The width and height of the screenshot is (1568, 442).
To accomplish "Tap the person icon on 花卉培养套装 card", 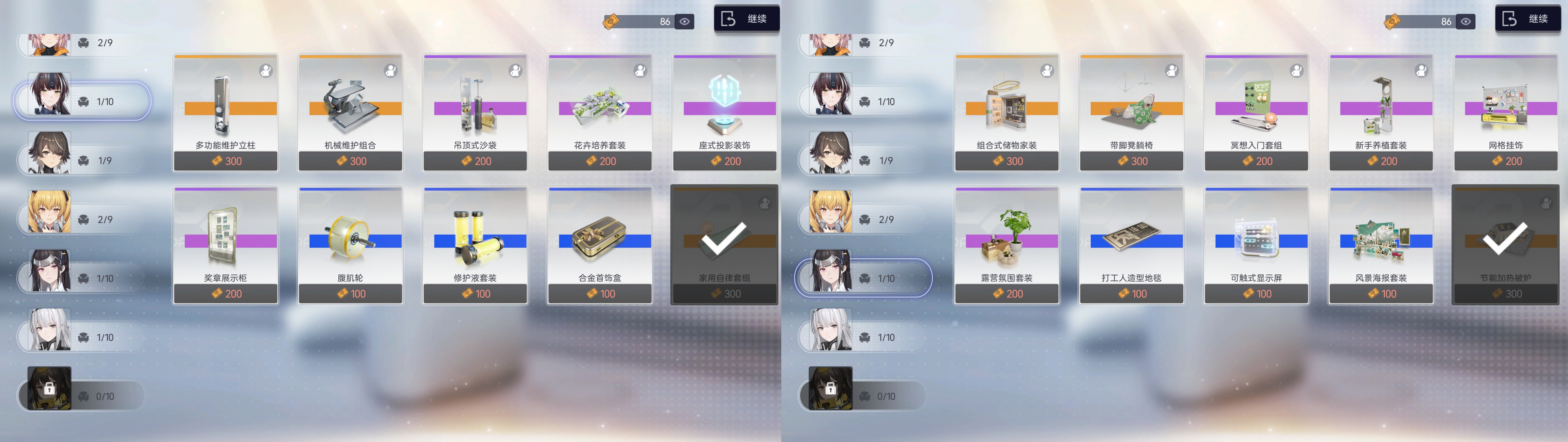I will tap(640, 70).
